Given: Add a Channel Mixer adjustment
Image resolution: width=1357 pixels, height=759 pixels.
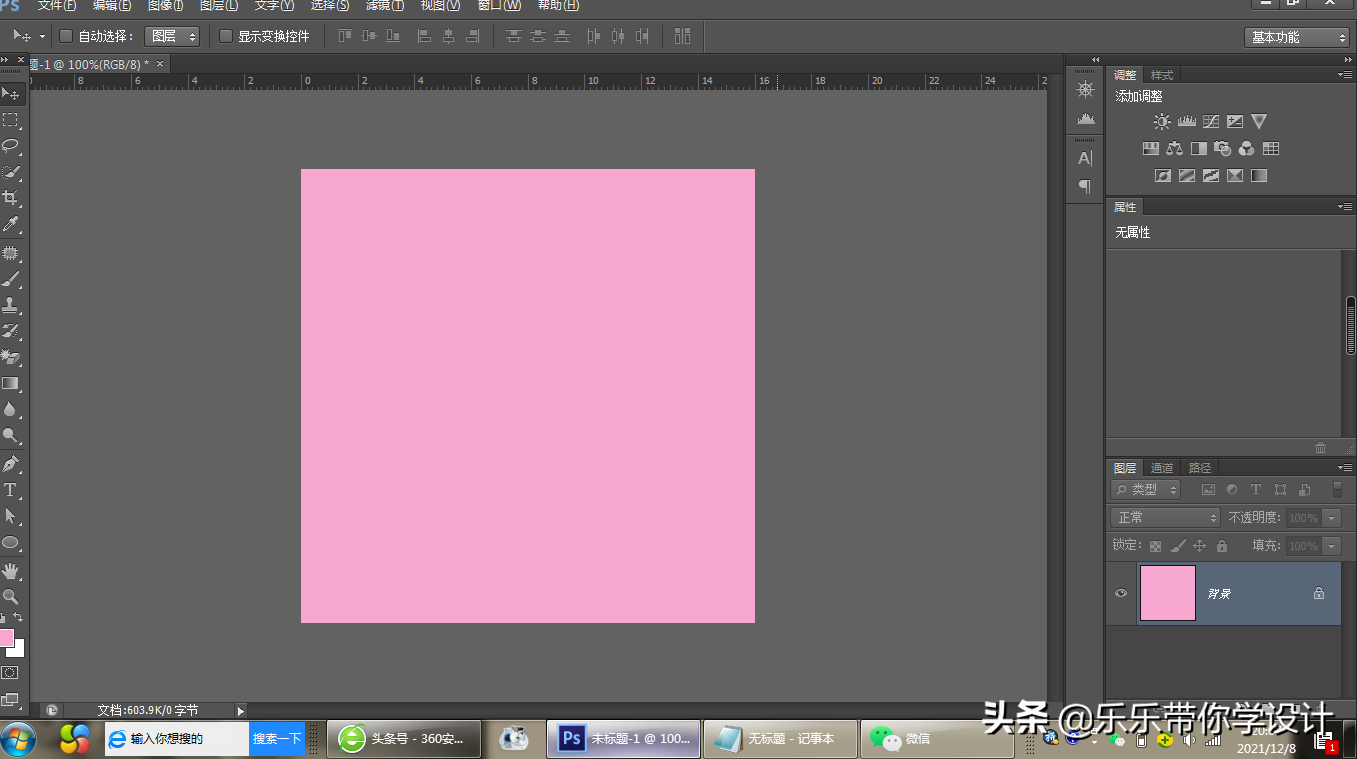Looking at the screenshot, I should [1247, 149].
